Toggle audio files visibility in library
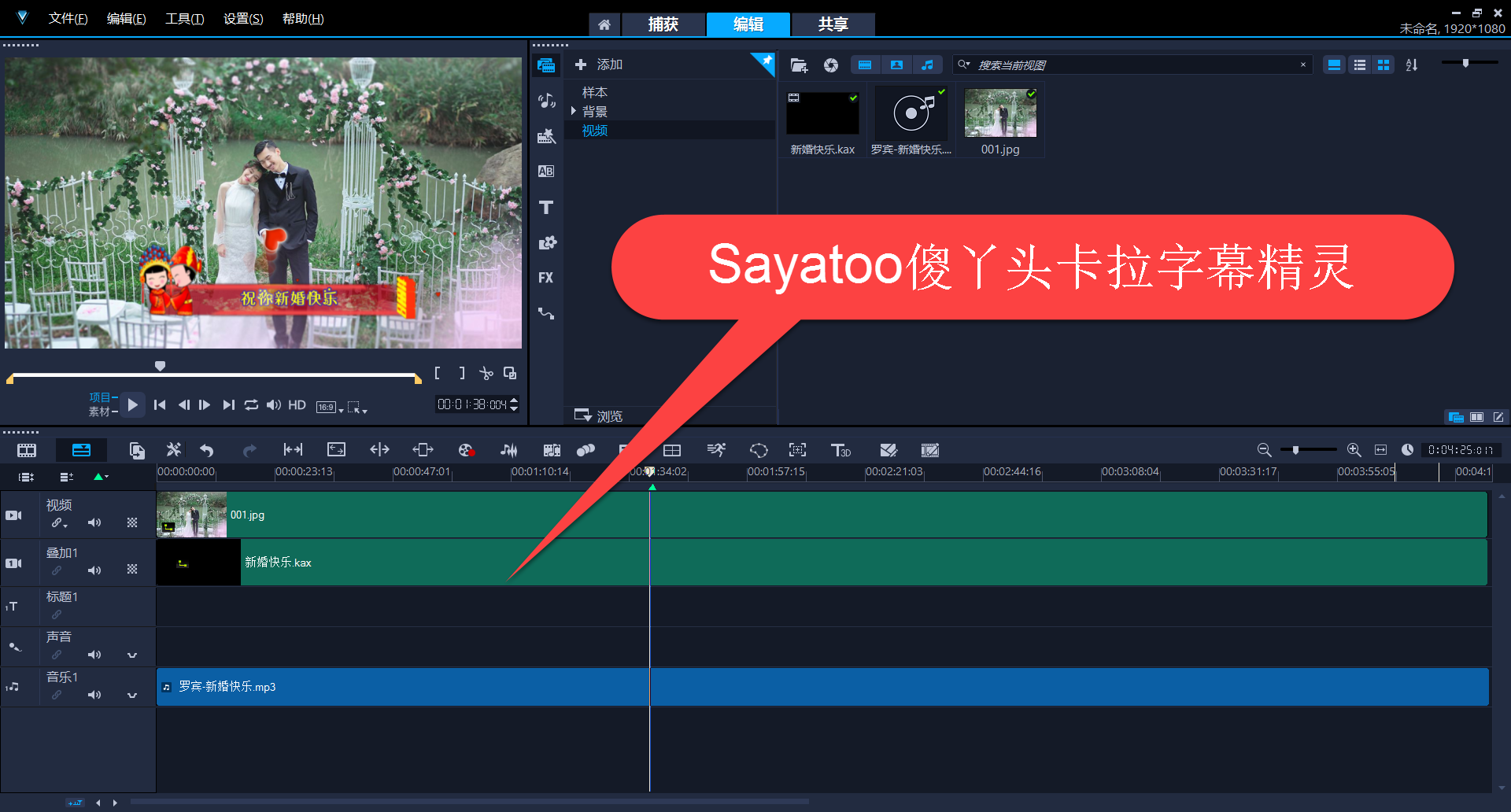Image resolution: width=1511 pixels, height=812 pixels. point(928,65)
